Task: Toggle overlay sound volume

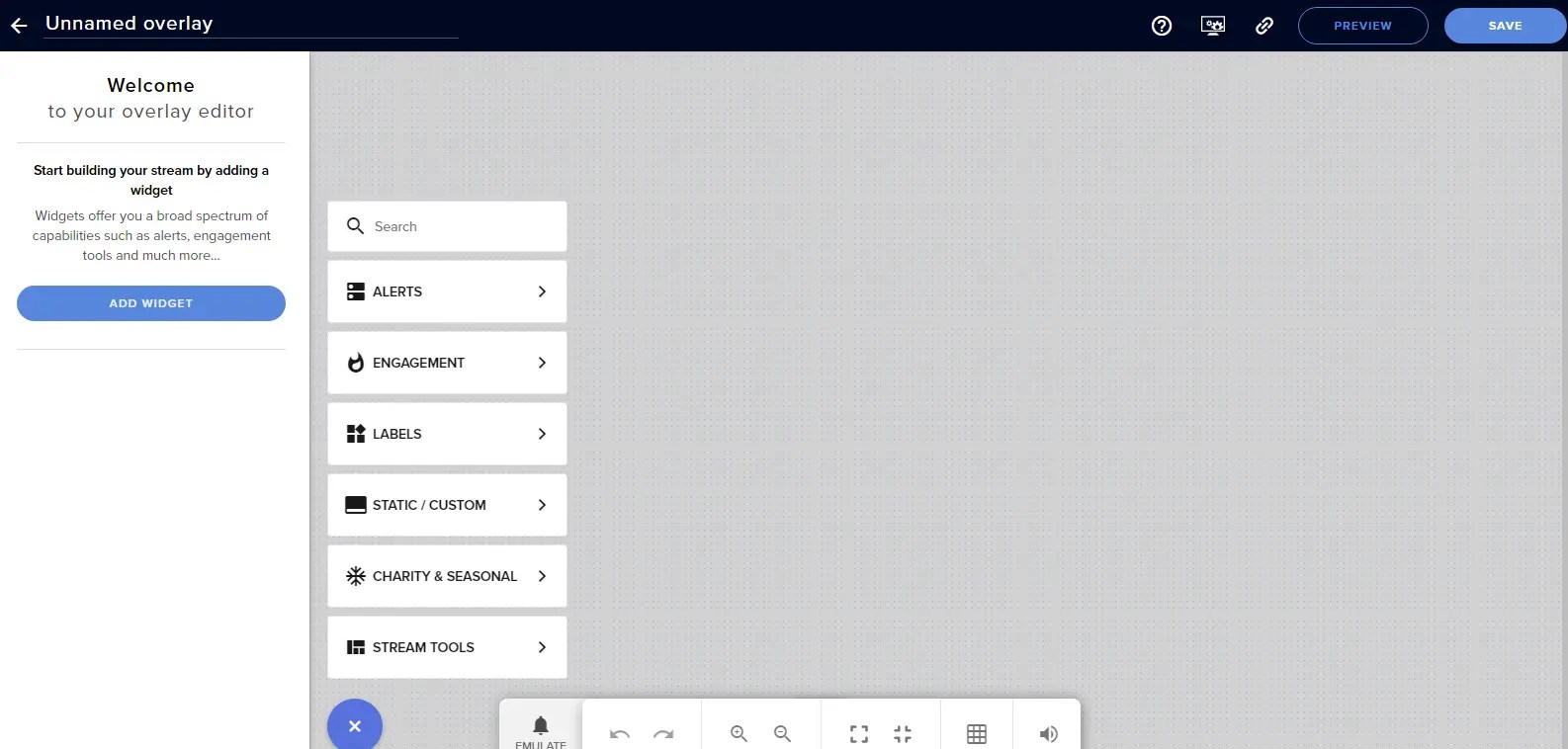Action: (x=1049, y=734)
